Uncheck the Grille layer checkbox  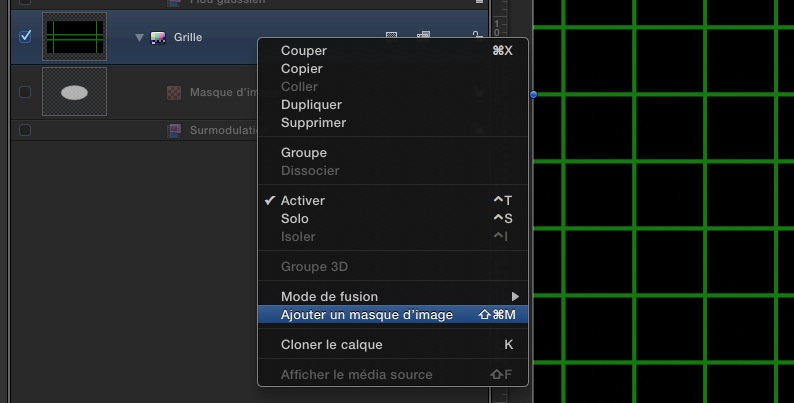click(25, 37)
